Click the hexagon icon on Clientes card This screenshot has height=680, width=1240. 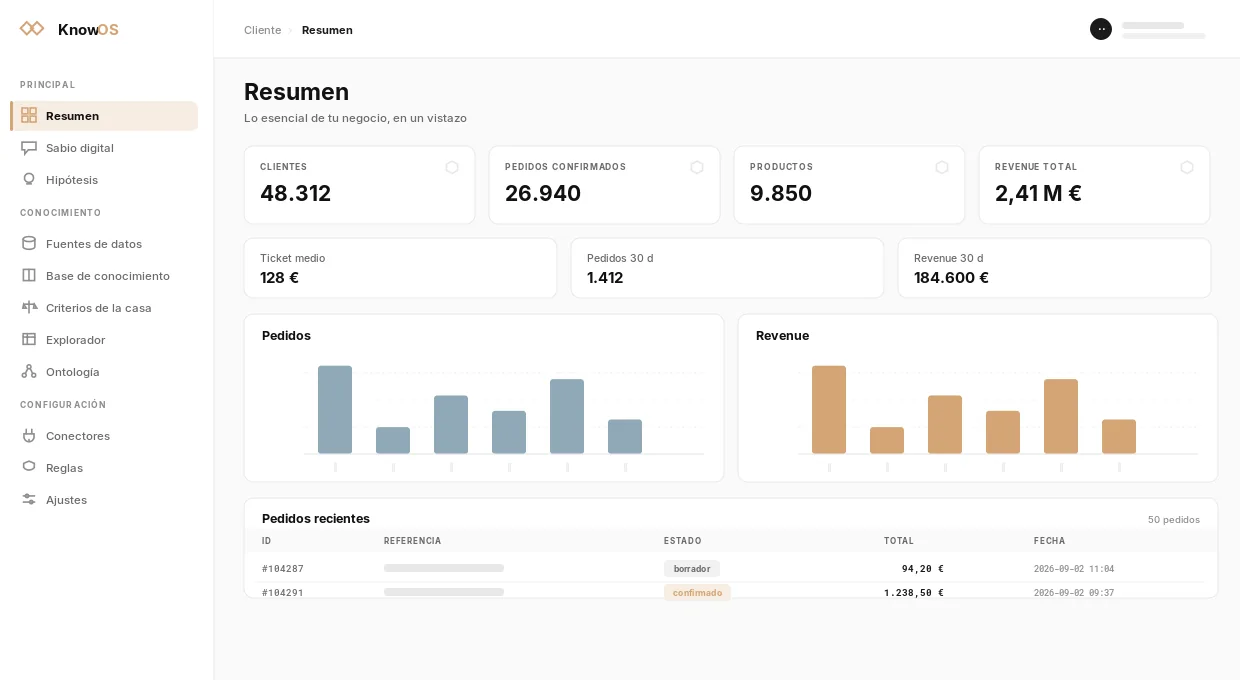point(452,167)
